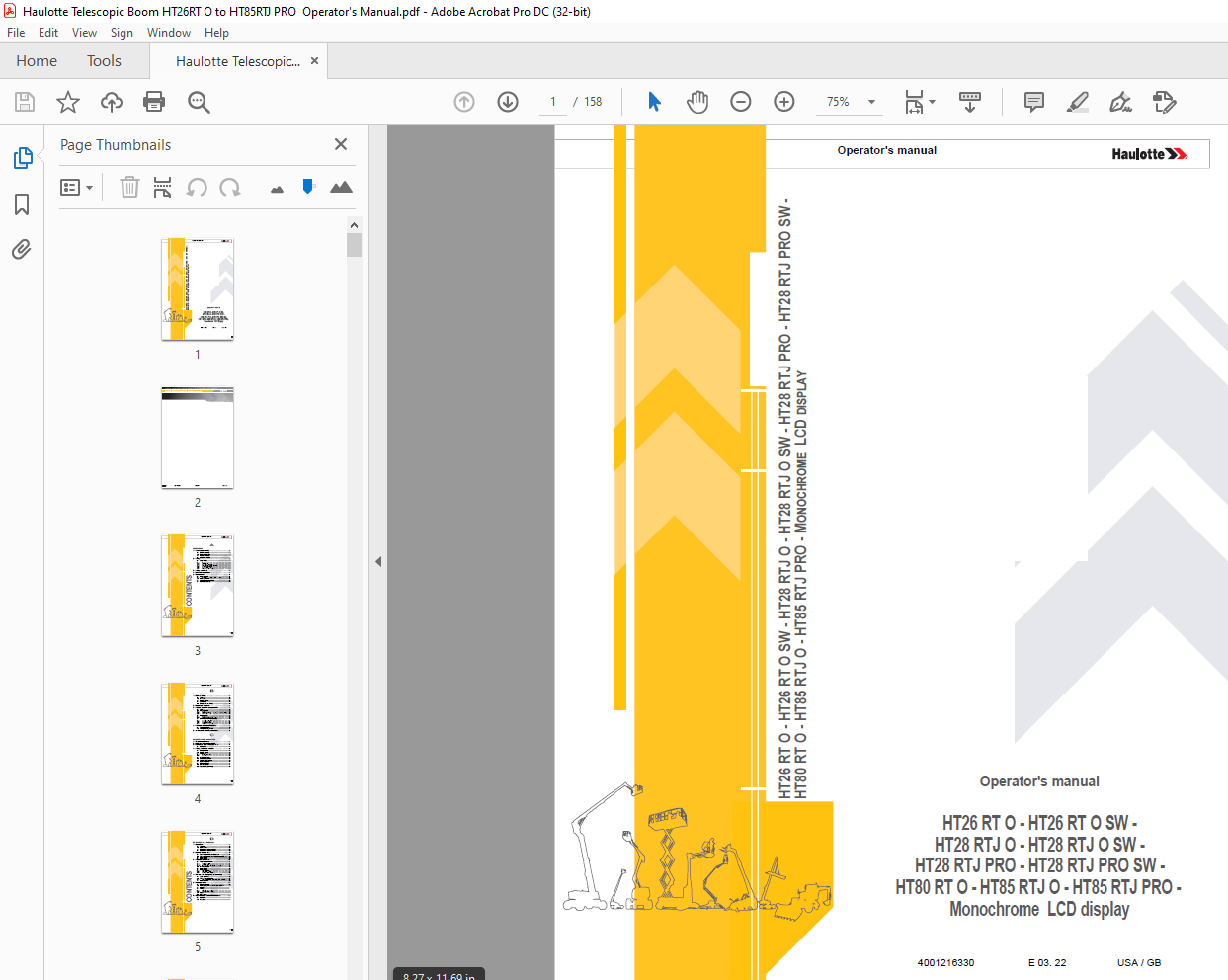This screenshot has width=1228, height=980.
Task: Go to the next page arrow
Action: (508, 102)
